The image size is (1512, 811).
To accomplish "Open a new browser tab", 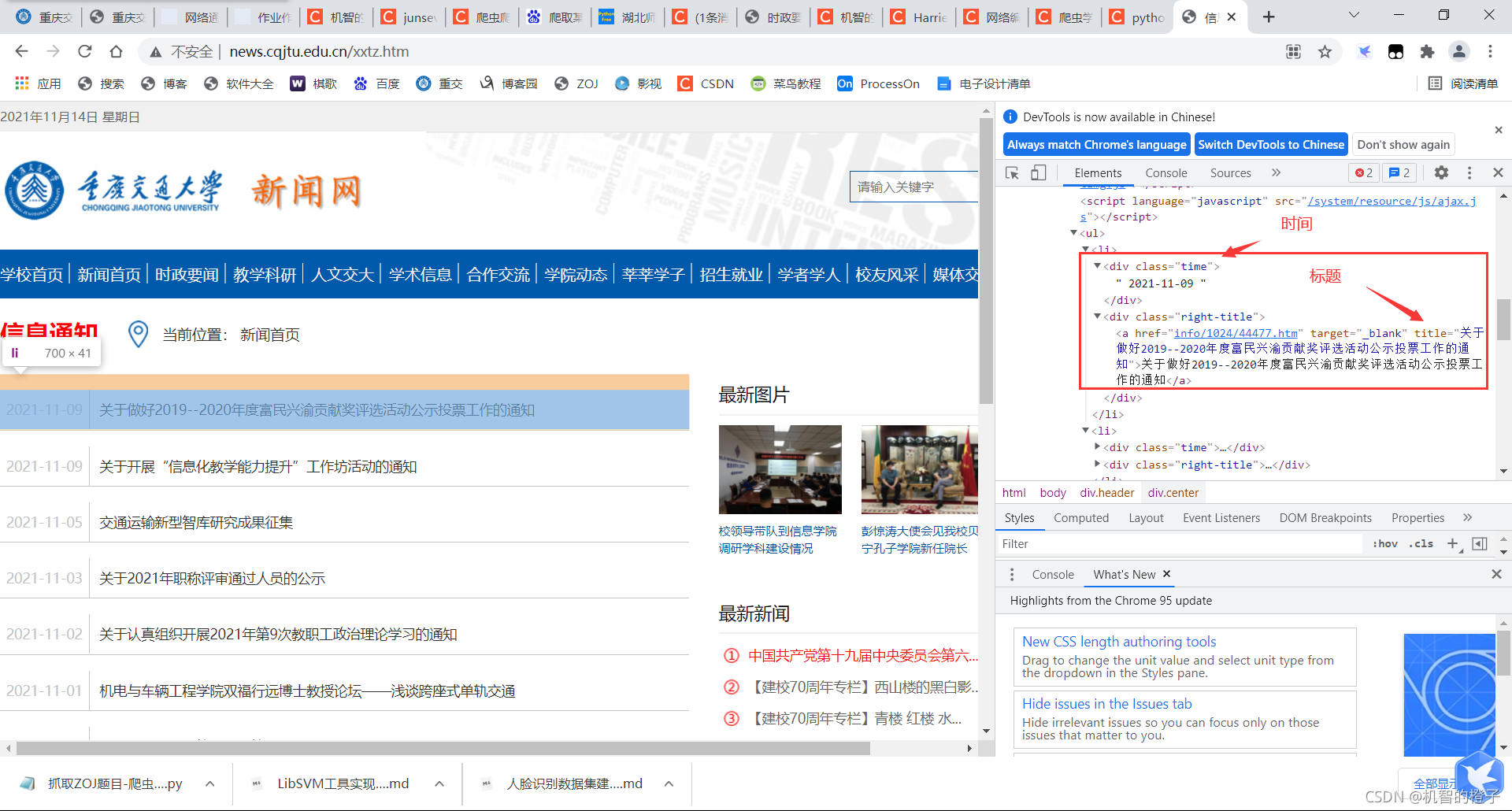I will point(1268,17).
